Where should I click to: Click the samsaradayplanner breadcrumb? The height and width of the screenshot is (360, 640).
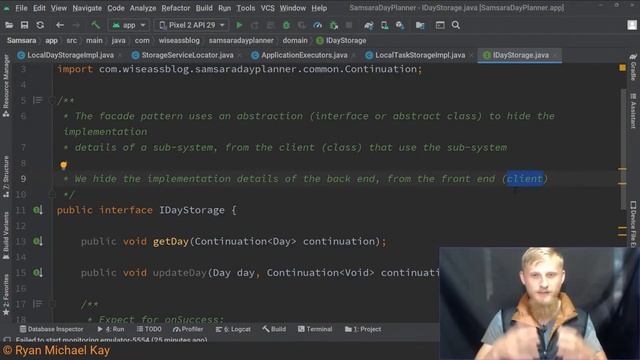tap(241, 40)
